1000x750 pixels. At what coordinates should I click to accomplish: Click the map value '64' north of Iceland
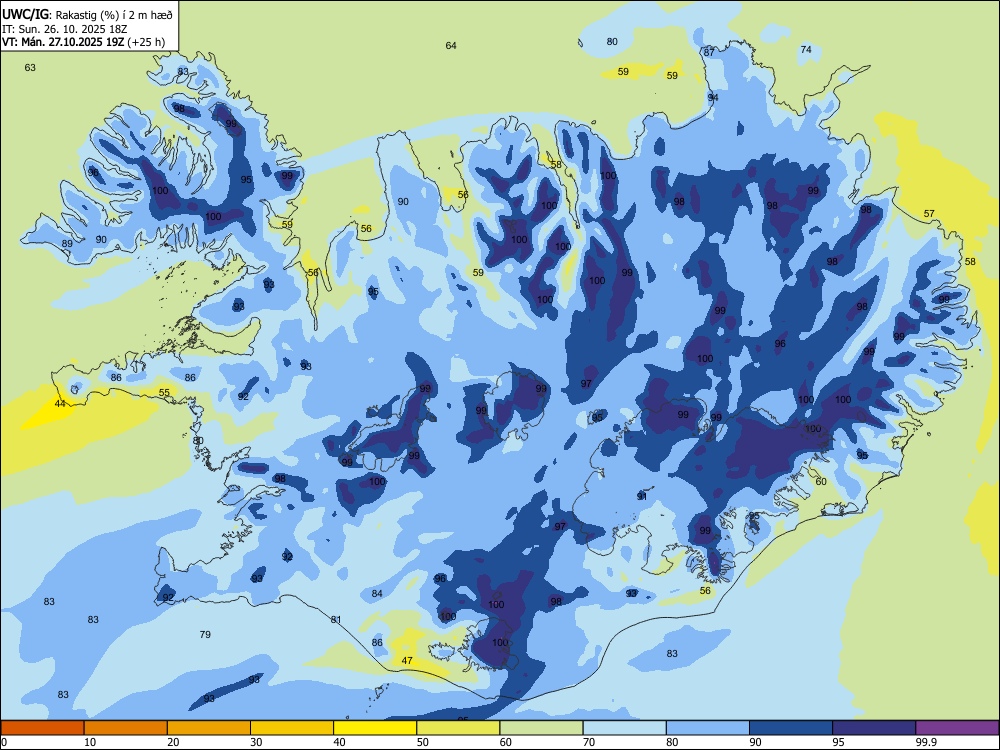click(451, 45)
